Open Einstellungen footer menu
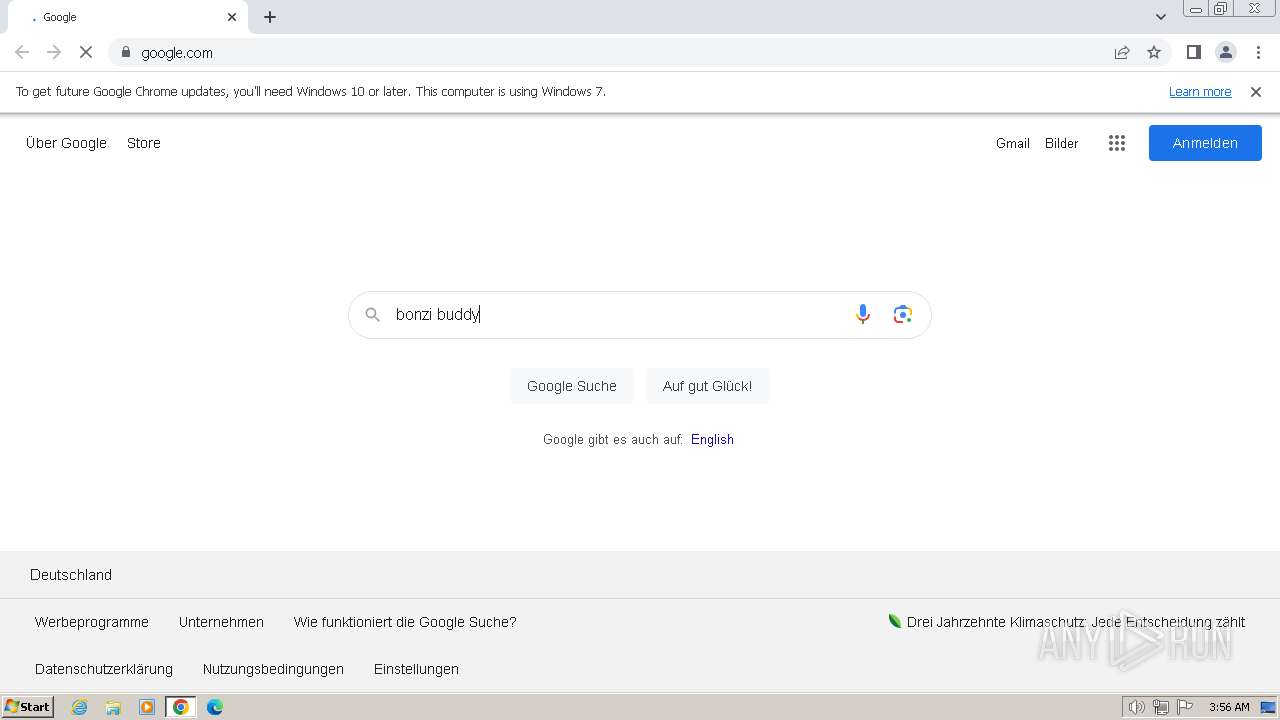Screen dimensions: 1280x720 416,669
